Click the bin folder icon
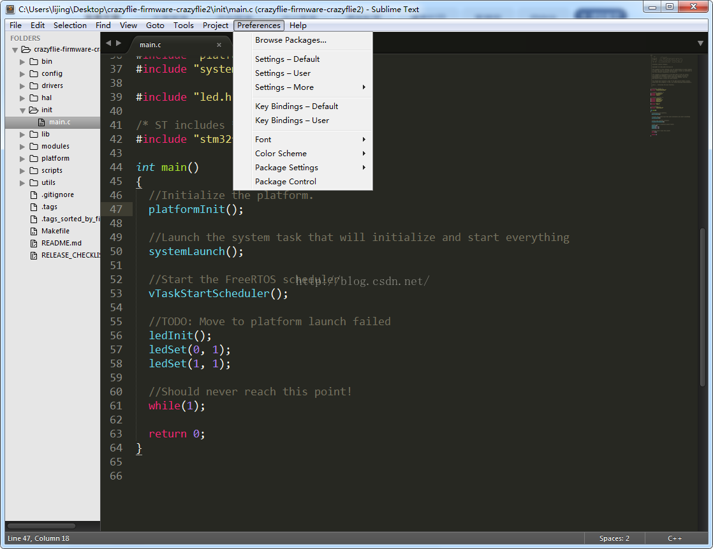The width and height of the screenshot is (713, 549). [34, 61]
